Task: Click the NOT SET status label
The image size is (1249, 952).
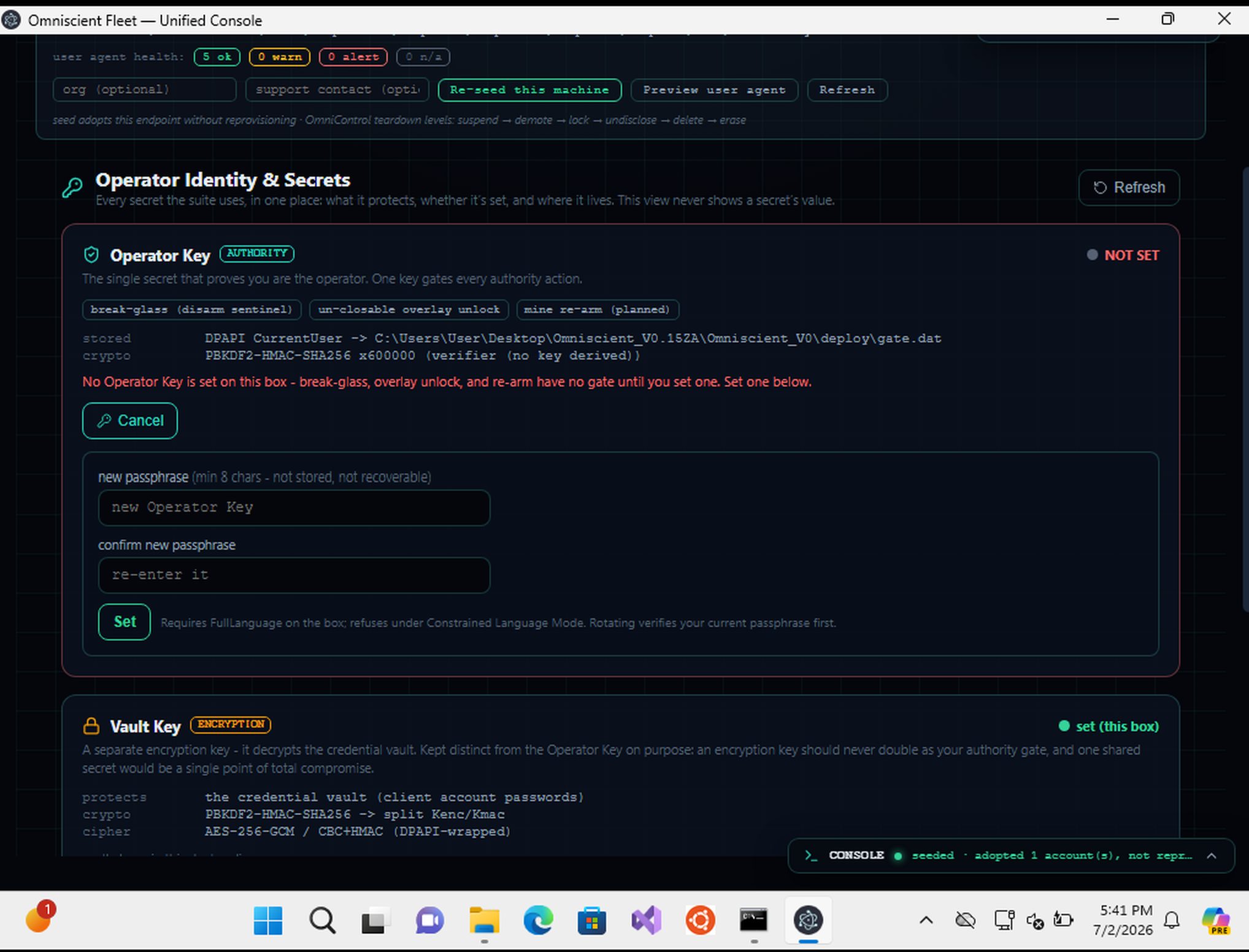Action: click(1131, 255)
